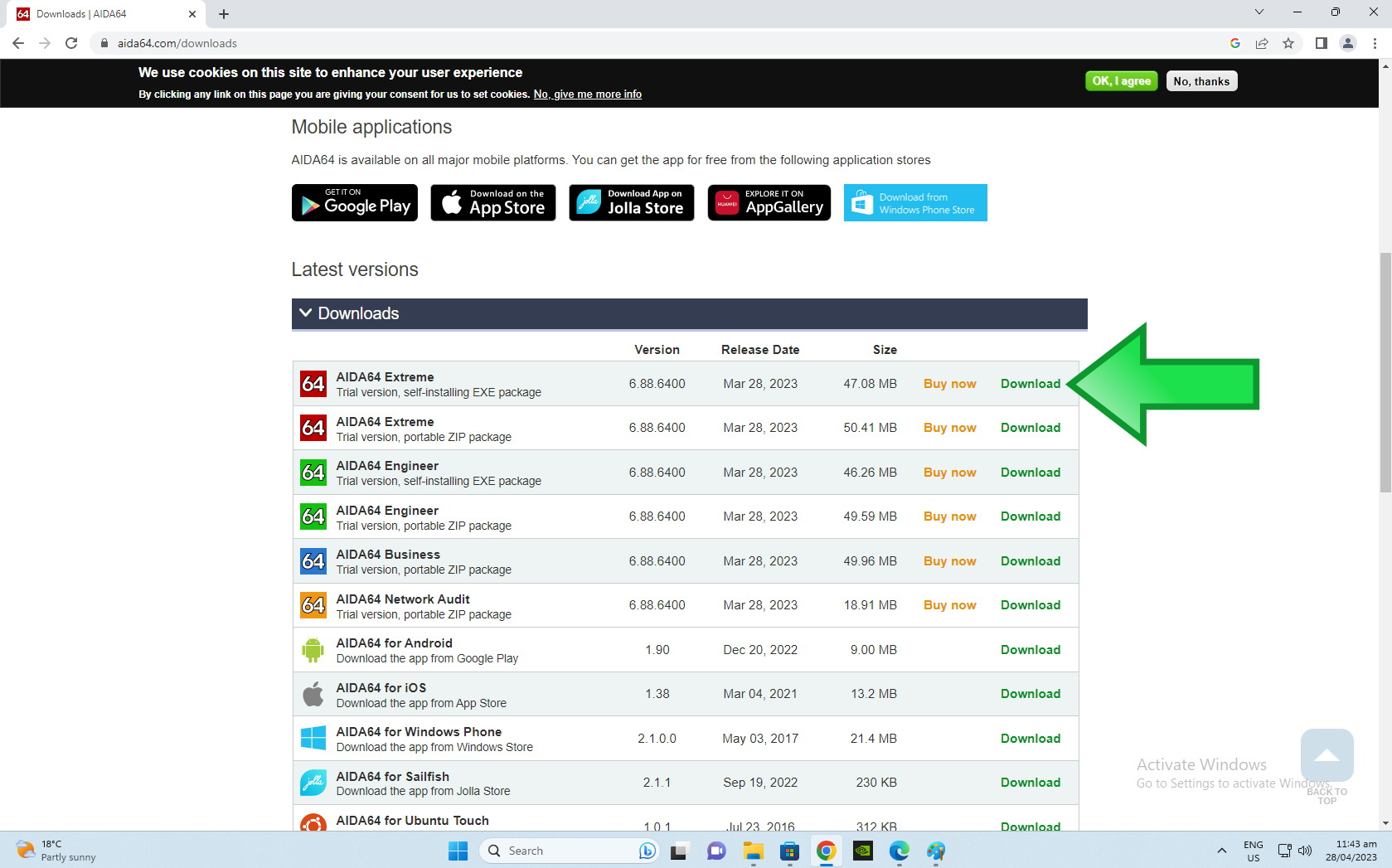Screen dimensions: 1392x868
Task: Bookmark this page with star icon
Action: tap(1288, 43)
